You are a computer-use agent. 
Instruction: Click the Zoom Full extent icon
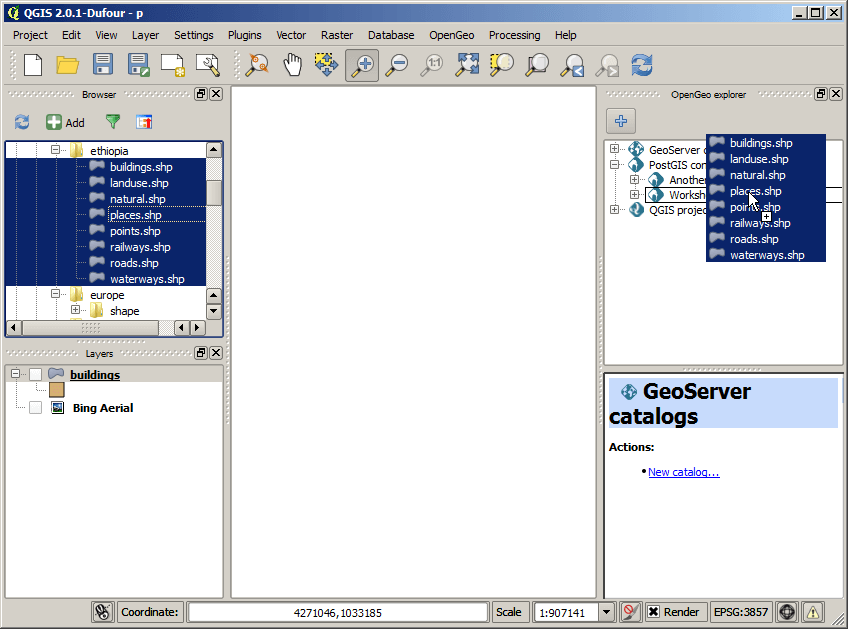pyautogui.click(x=467, y=65)
